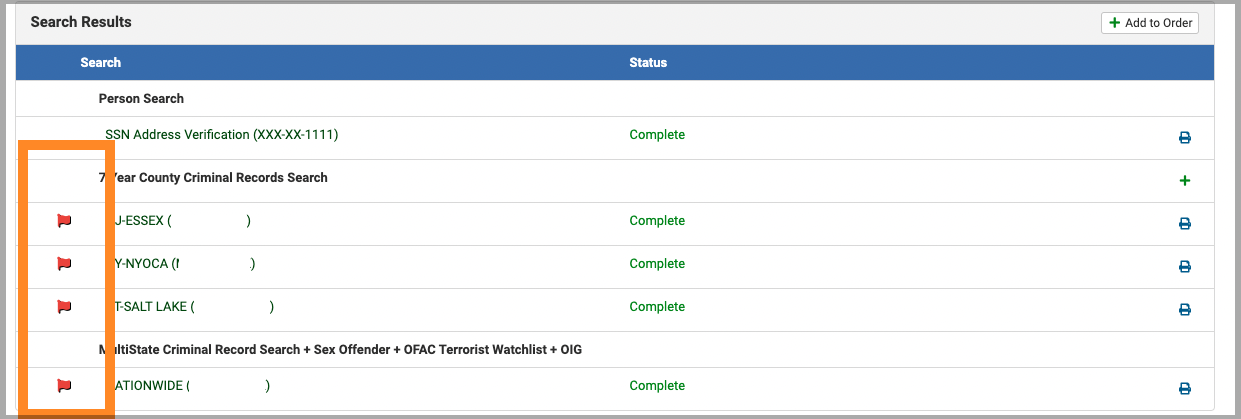
Task: Print the NY-NYOCA search result
Action: (1185, 267)
